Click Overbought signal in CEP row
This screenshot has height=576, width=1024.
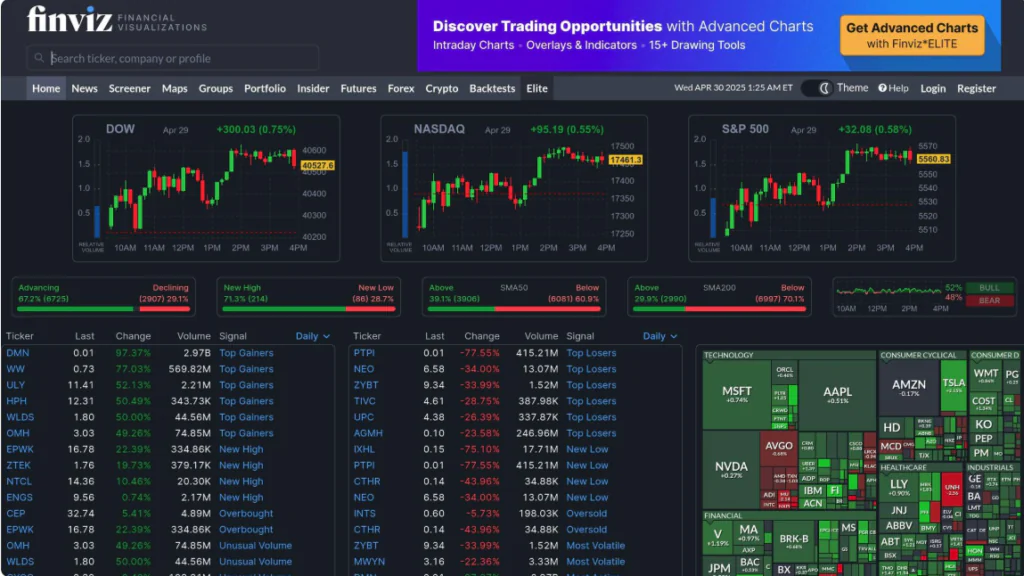(x=246, y=513)
